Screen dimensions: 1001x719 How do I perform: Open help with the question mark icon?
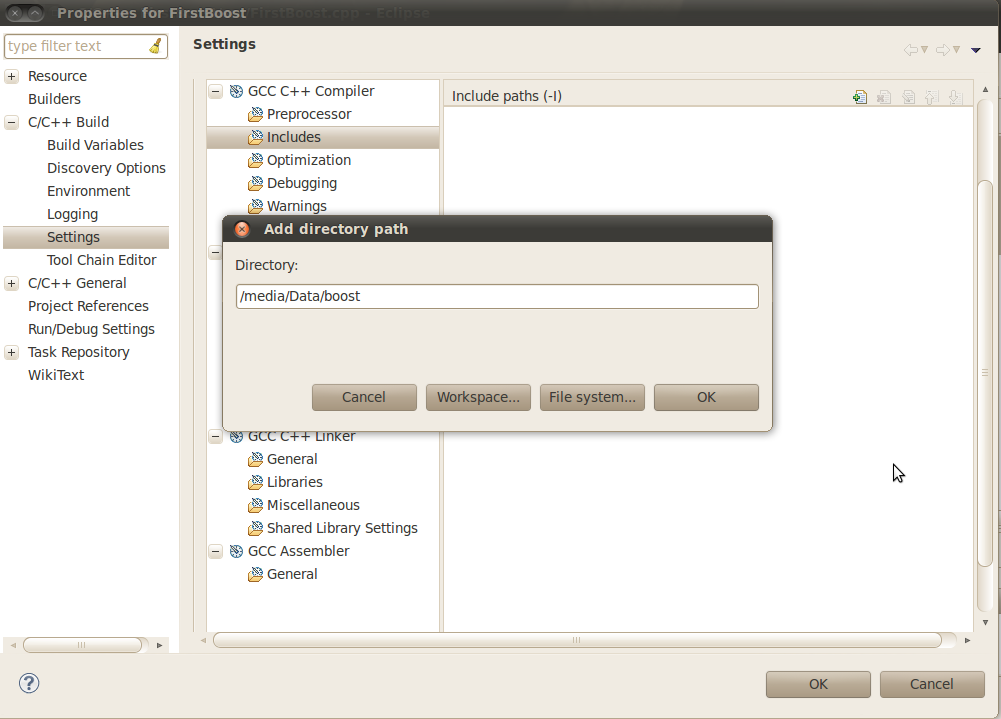[x=29, y=683]
